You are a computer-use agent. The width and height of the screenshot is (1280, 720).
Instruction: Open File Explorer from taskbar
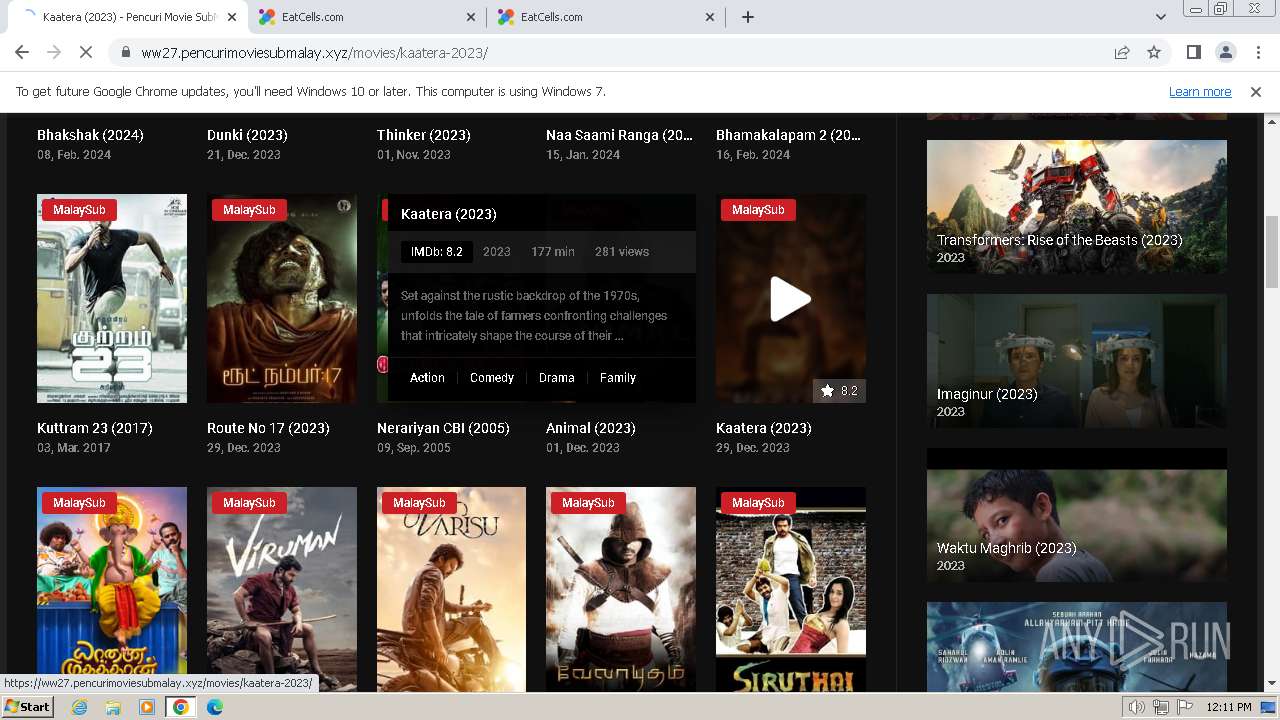point(113,707)
